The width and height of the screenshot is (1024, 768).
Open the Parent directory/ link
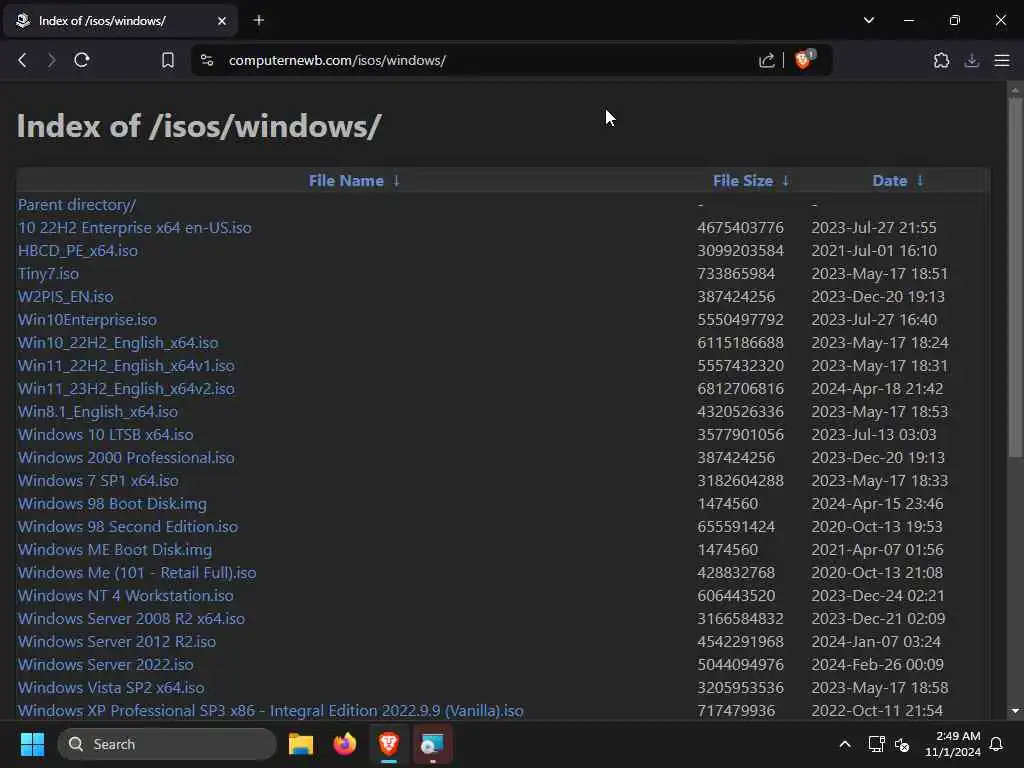(77, 204)
